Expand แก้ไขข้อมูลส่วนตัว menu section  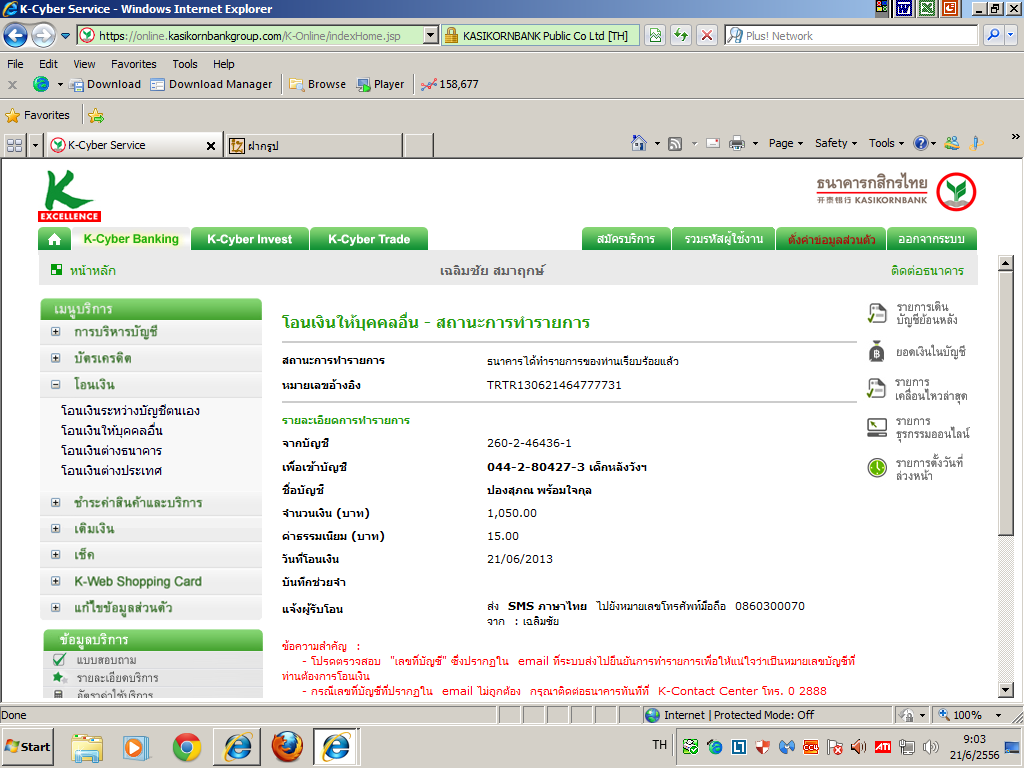56,608
